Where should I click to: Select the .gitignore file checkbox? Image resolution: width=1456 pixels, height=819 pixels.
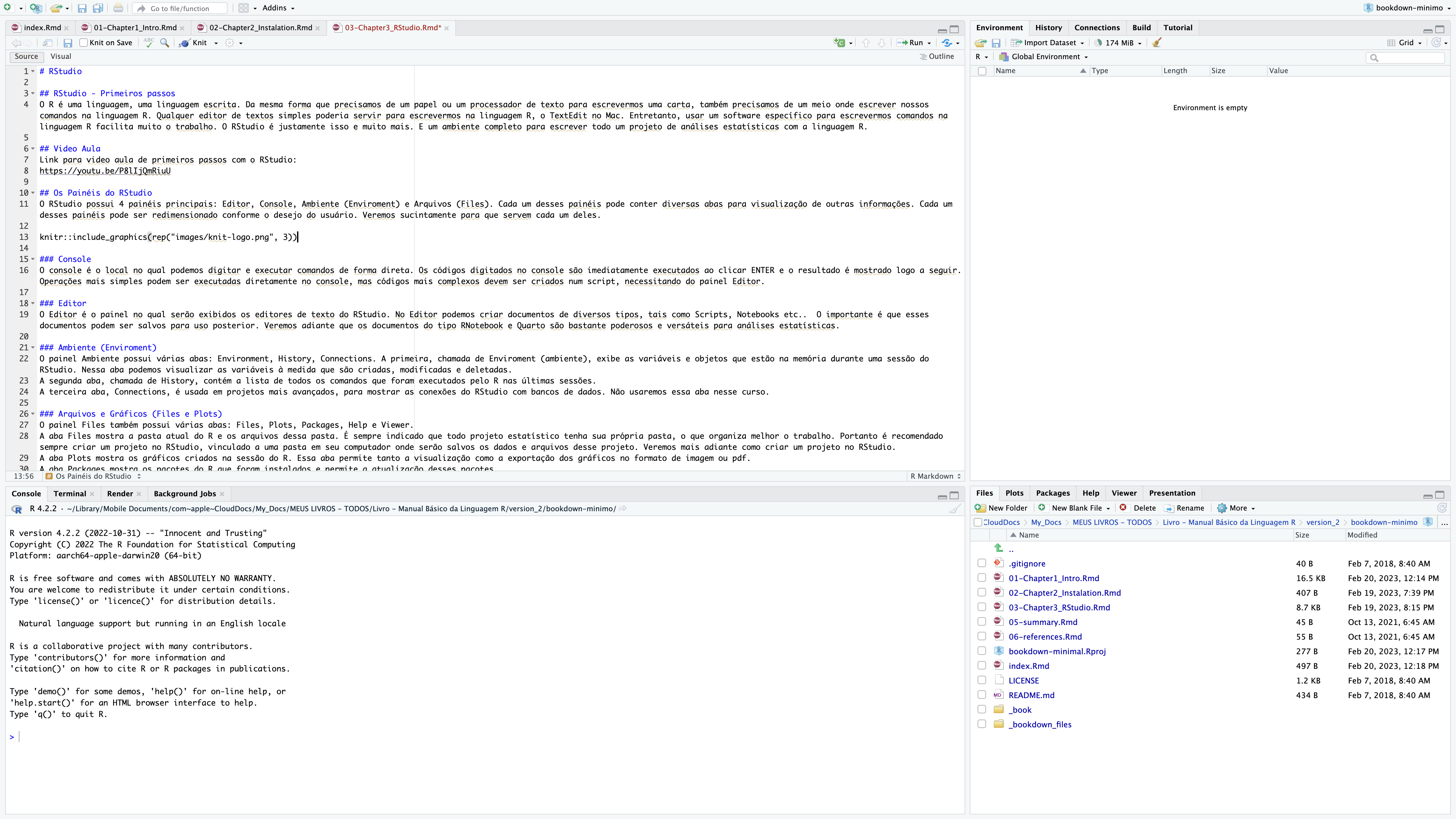pyautogui.click(x=982, y=564)
